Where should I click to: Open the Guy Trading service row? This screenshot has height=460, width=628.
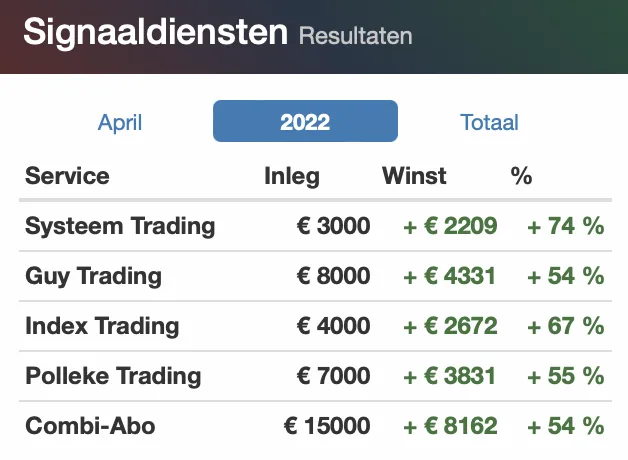tap(315, 276)
